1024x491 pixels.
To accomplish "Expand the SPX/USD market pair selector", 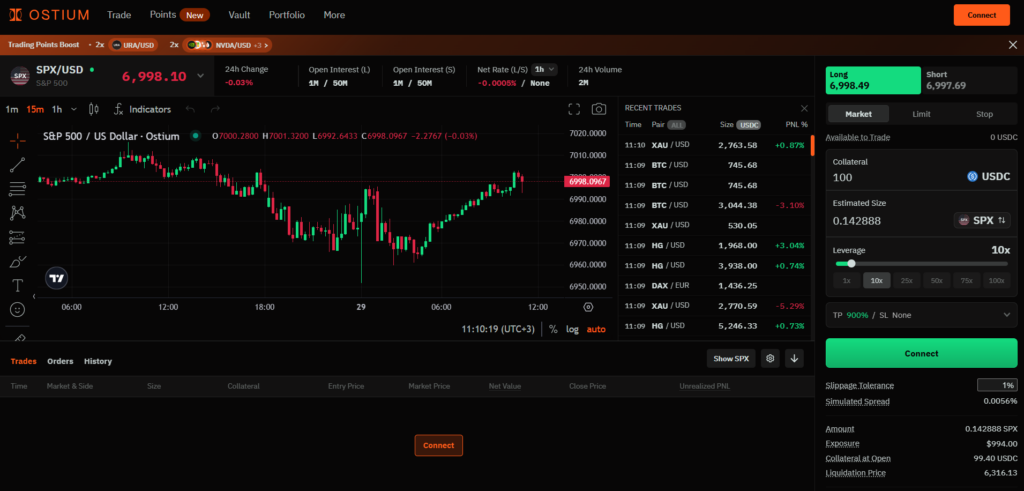I will tap(200, 76).
